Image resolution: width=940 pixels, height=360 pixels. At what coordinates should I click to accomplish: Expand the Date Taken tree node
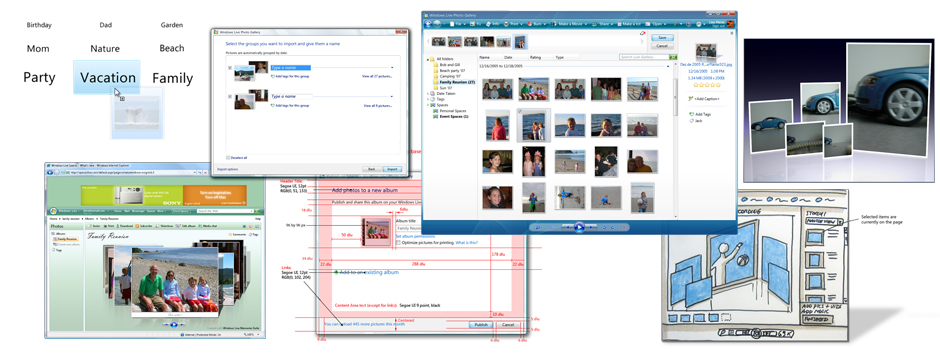[429, 93]
